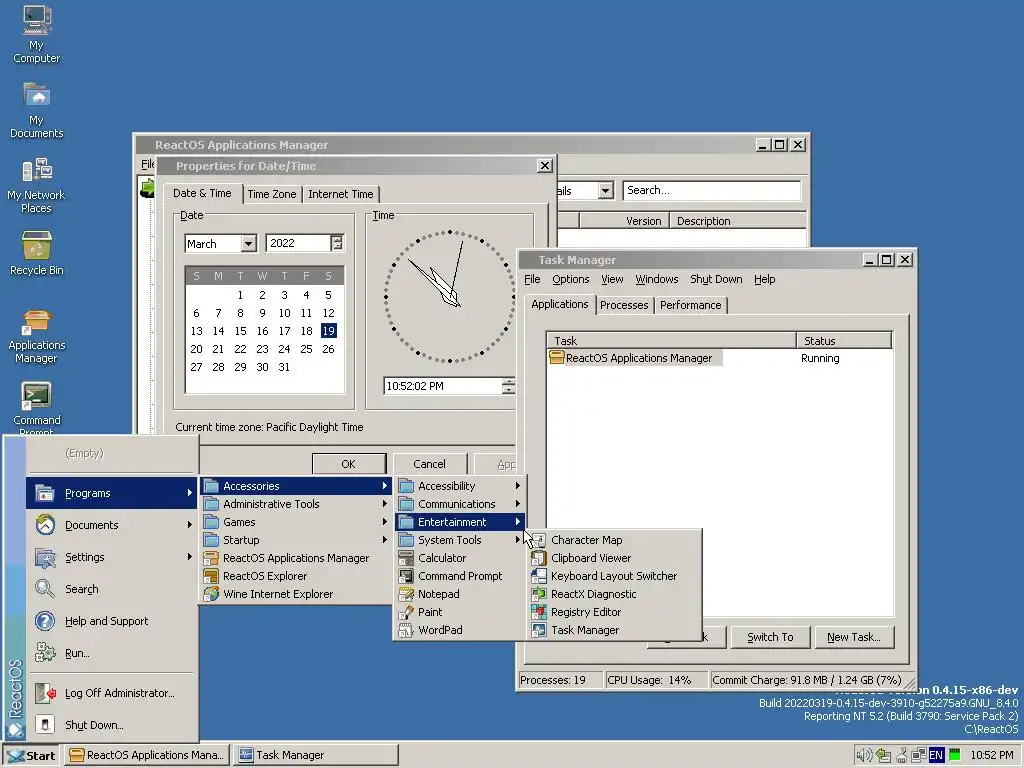Click the Startup folder in Programs menu
The width and height of the screenshot is (1024, 768).
296,540
